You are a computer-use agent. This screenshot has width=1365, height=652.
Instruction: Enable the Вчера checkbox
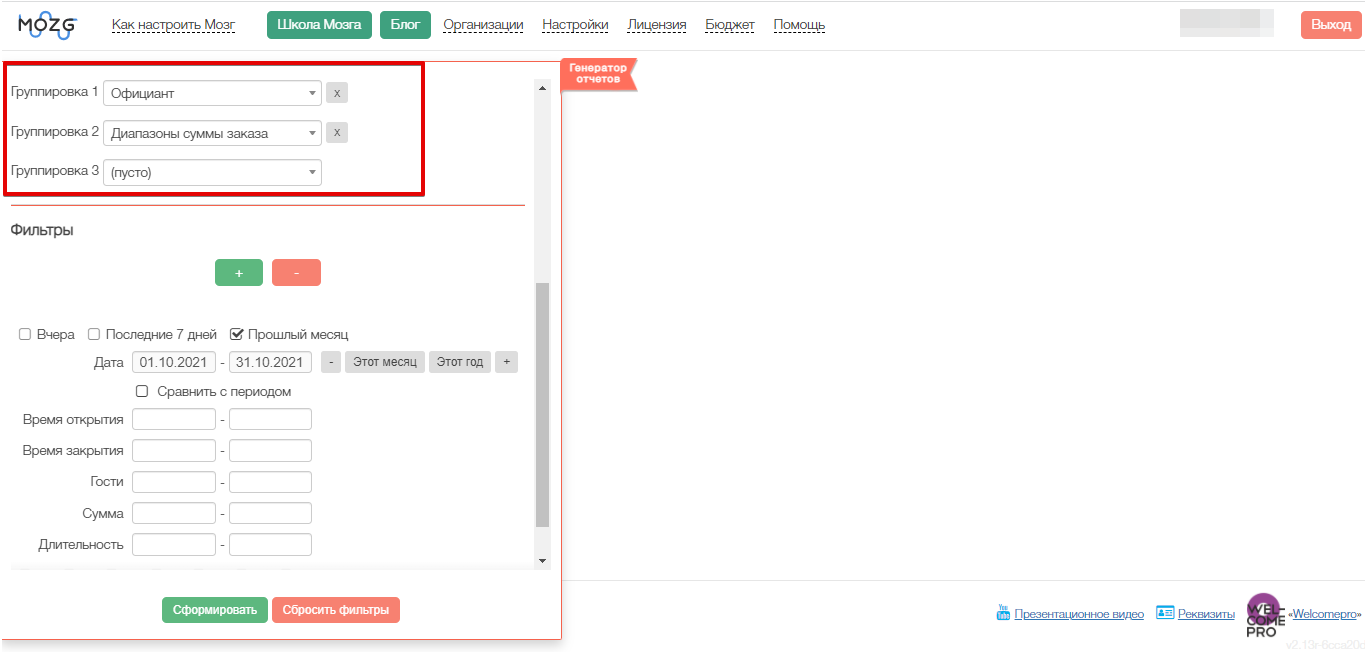[25, 335]
